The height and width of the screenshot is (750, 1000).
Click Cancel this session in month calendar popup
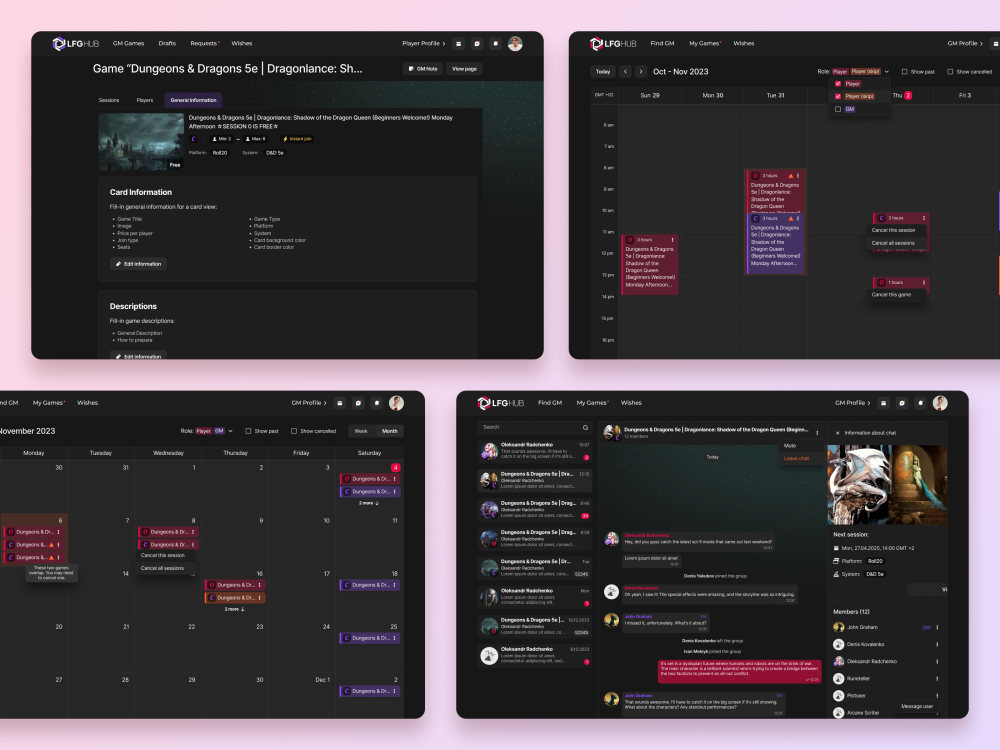click(163, 555)
